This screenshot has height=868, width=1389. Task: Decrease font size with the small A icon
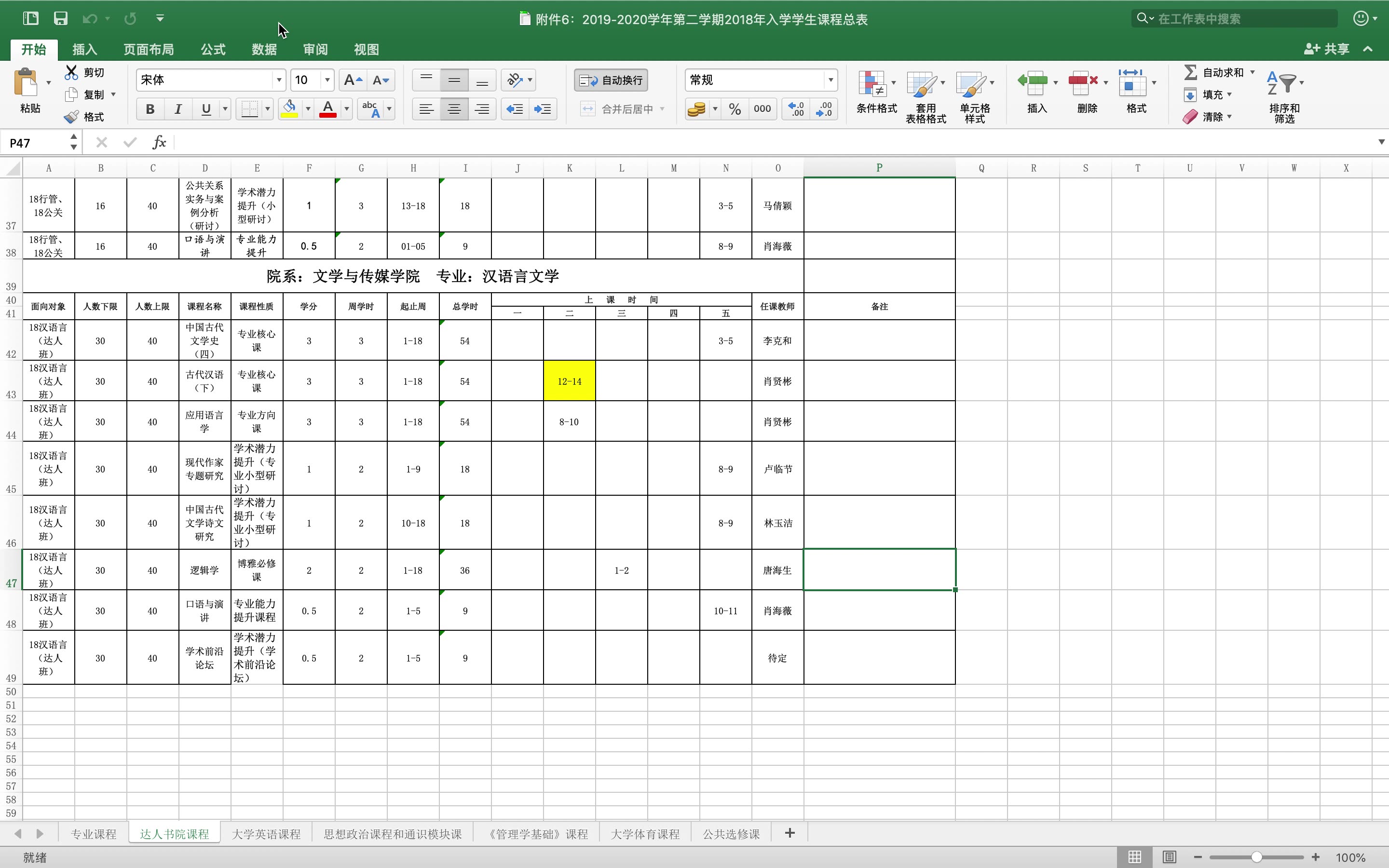(x=381, y=80)
